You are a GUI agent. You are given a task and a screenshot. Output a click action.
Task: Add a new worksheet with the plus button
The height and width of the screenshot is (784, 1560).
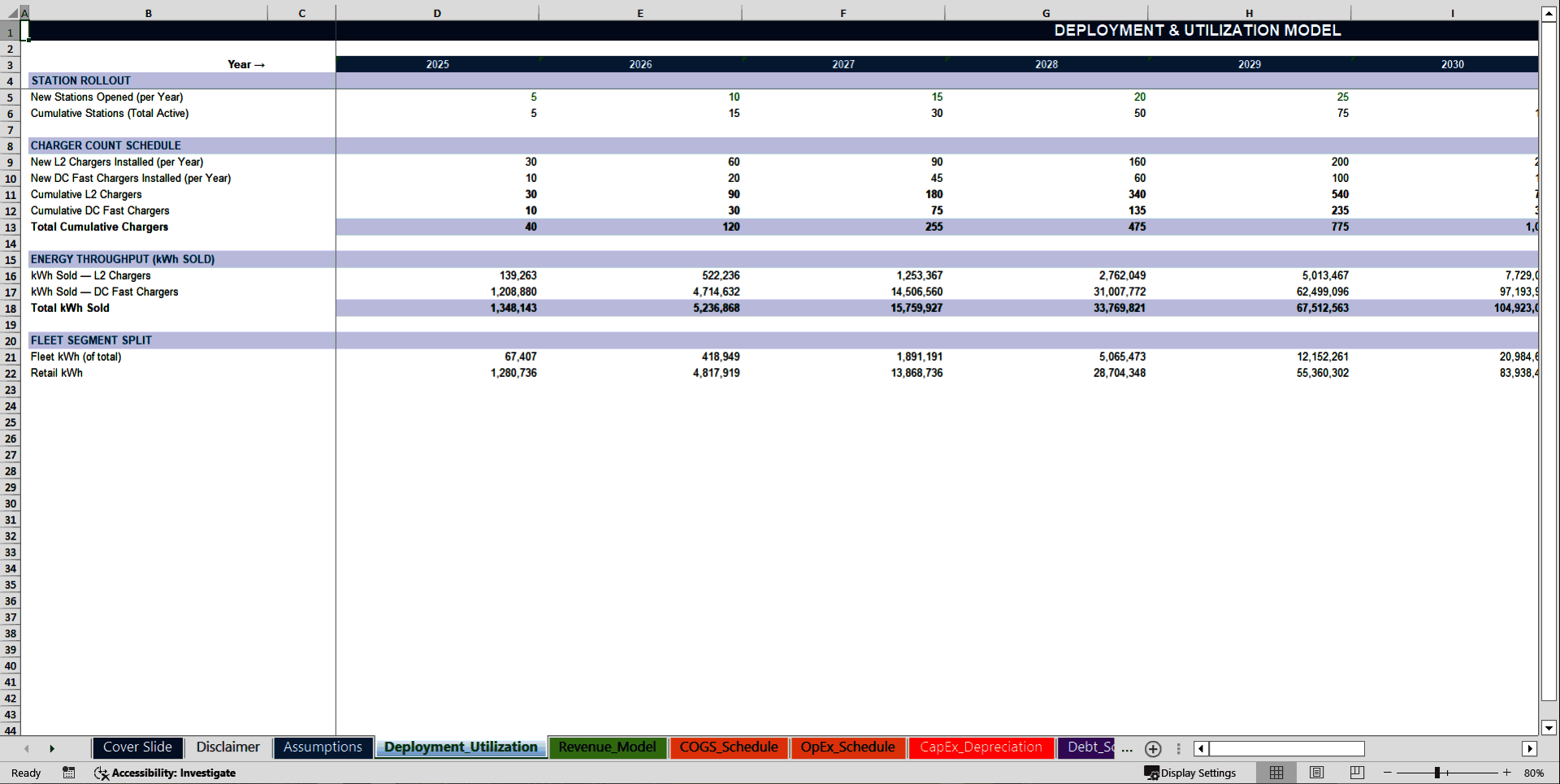[x=1153, y=748]
